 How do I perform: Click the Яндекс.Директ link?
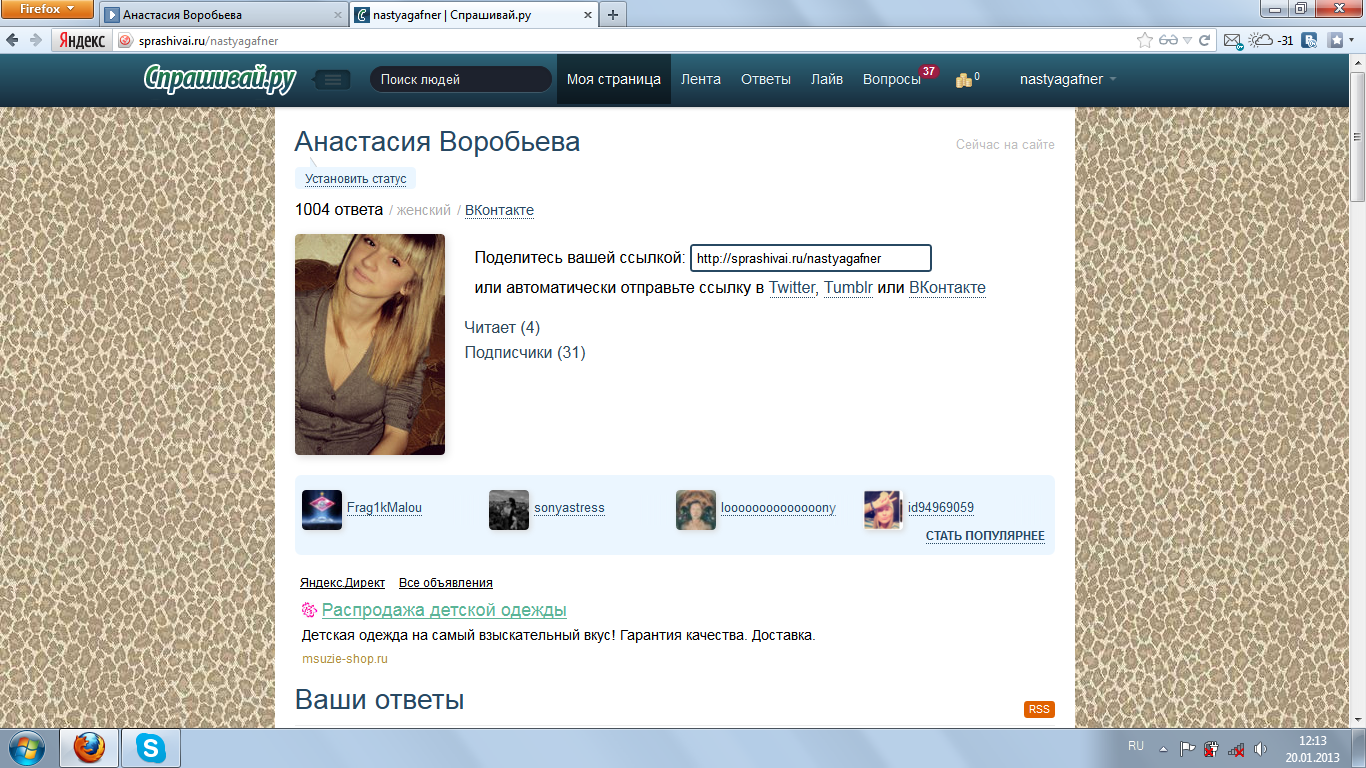coord(342,583)
